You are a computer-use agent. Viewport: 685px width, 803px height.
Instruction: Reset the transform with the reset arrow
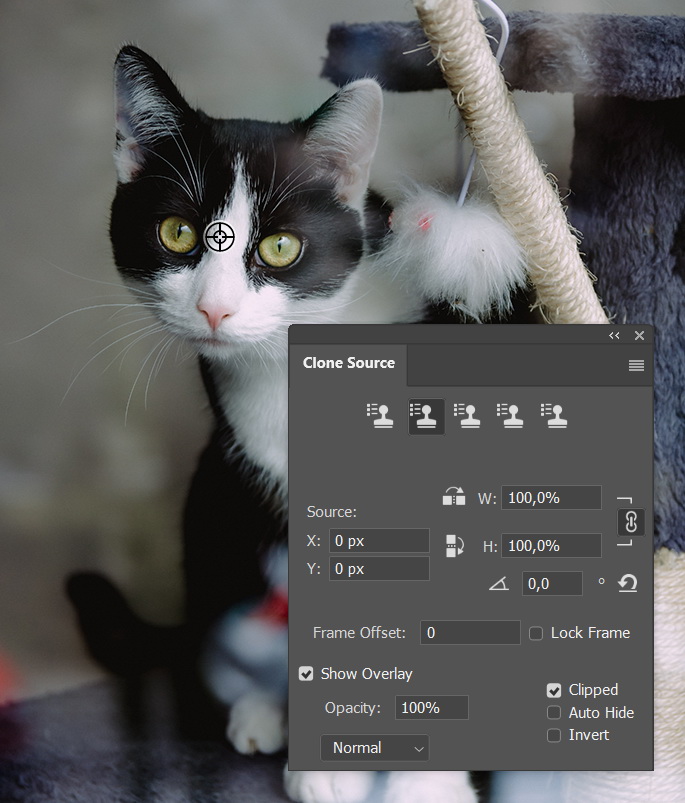628,583
